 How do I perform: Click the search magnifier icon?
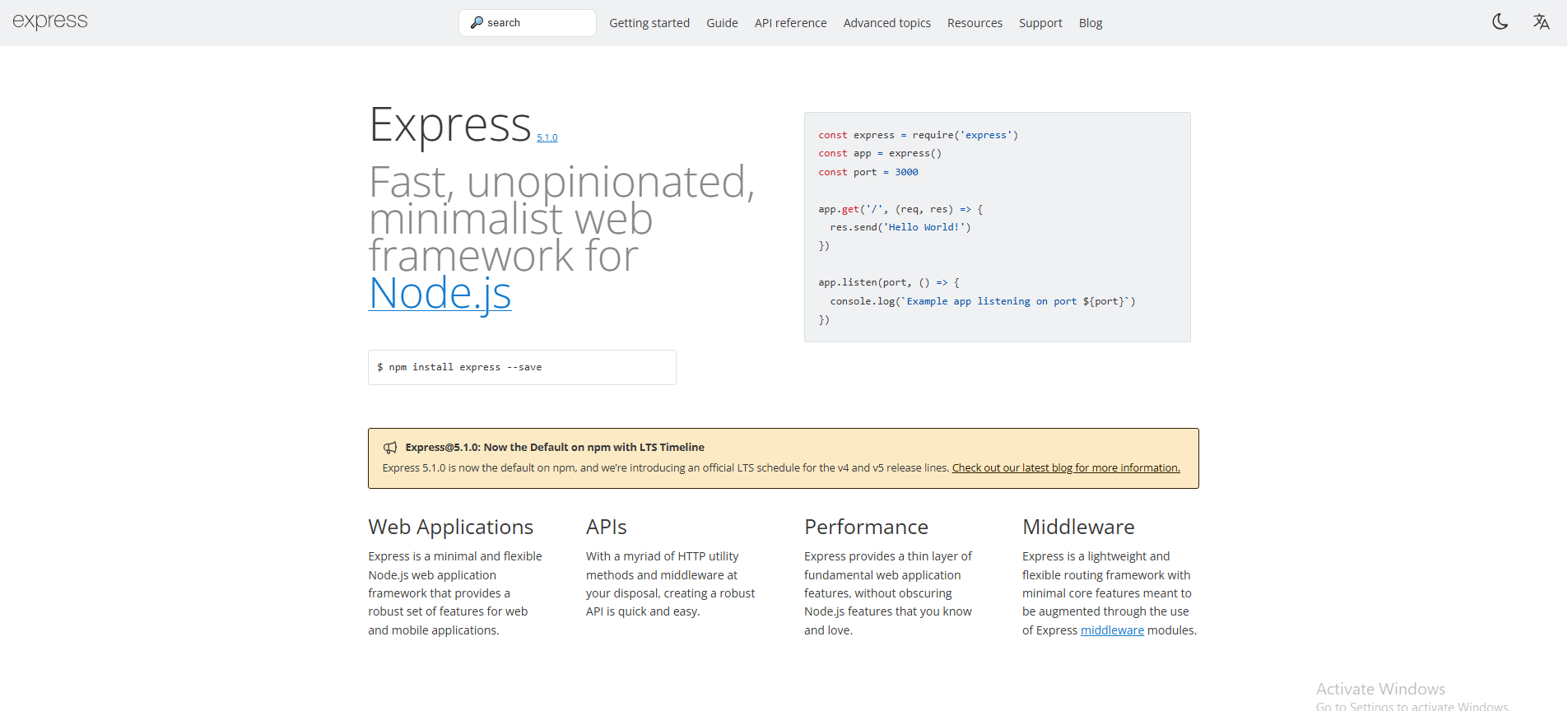click(477, 23)
